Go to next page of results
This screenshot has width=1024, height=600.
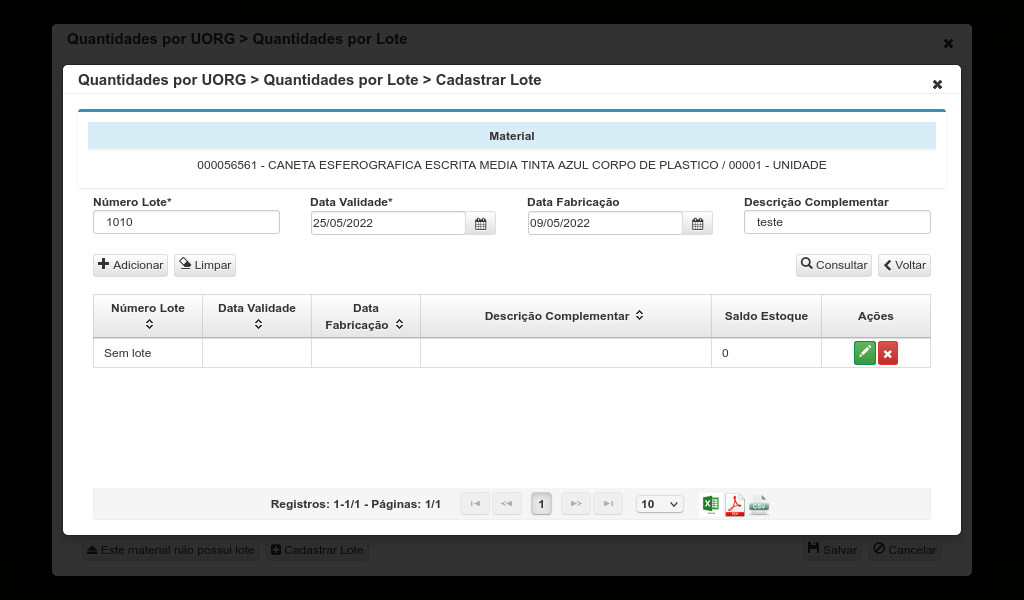coord(576,503)
